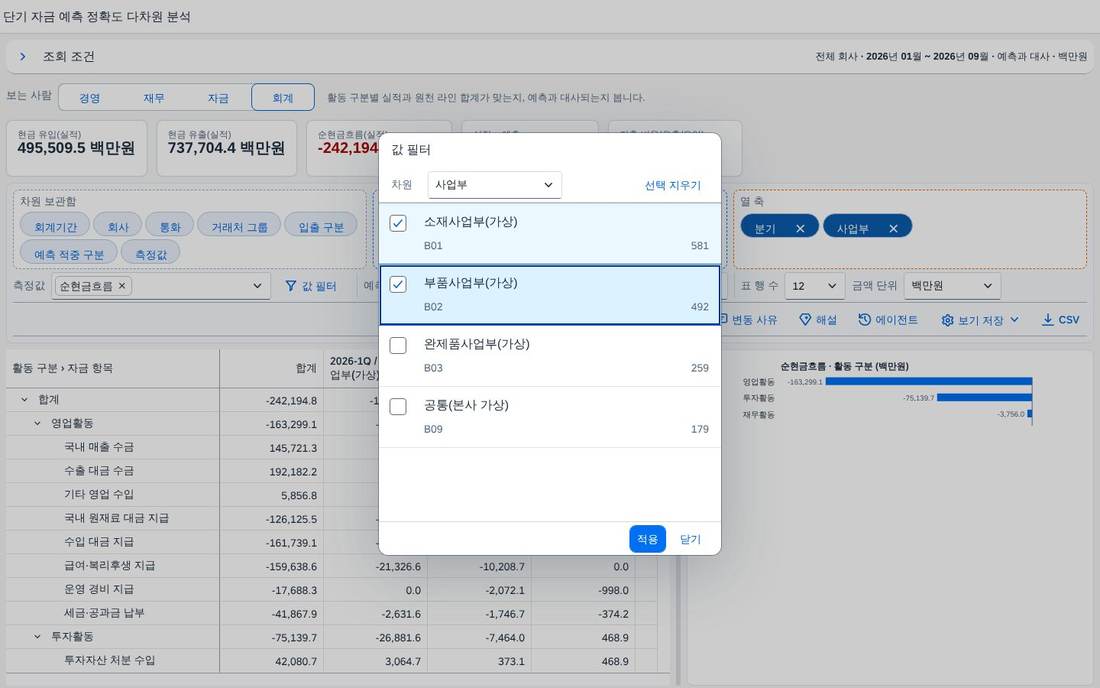This screenshot has height=688, width=1100.
Task: Click the 수출 대금 수금 row label
Action: tap(99, 471)
